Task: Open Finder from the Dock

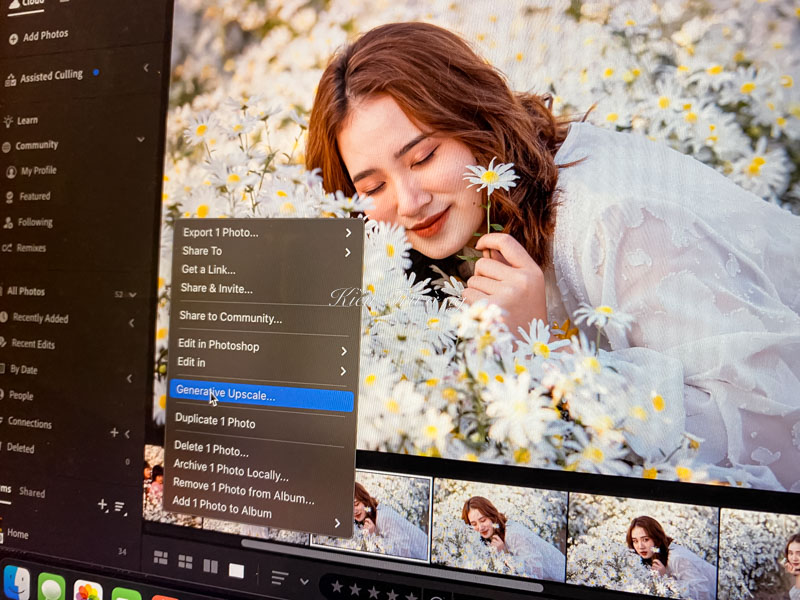Action: [x=16, y=583]
